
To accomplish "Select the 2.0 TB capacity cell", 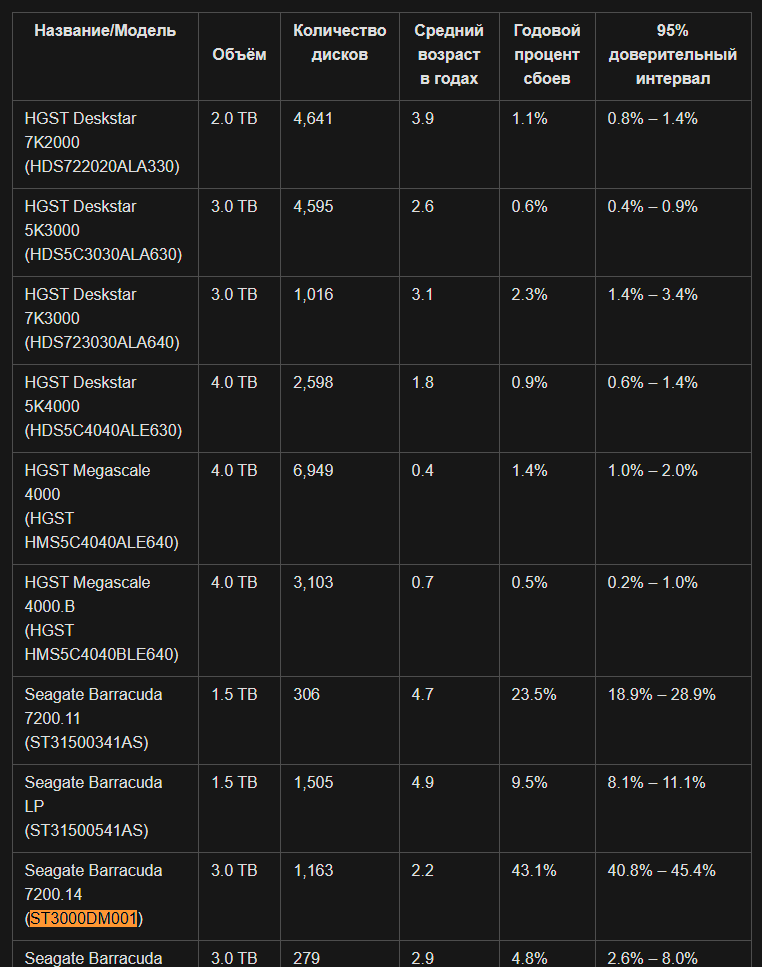I will pyautogui.click(x=234, y=118).
